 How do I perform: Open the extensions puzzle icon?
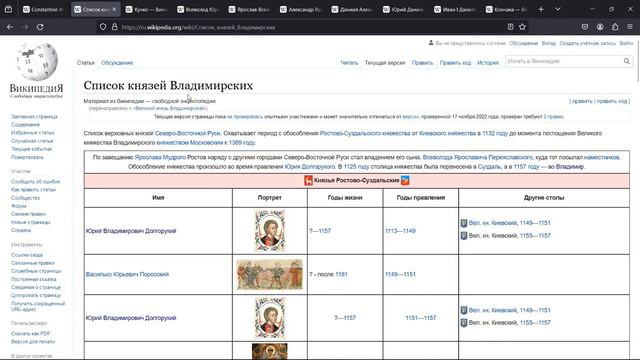pyautogui.click(x=615, y=27)
